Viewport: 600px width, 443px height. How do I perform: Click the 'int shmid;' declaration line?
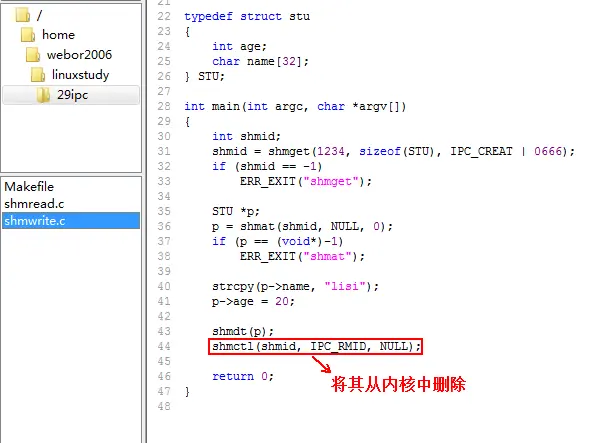pyautogui.click(x=246, y=136)
